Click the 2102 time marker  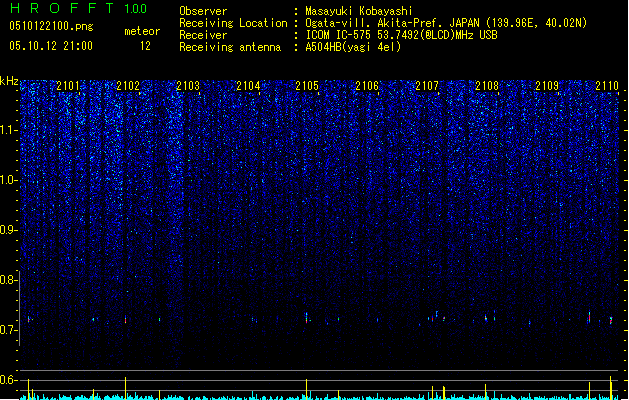coord(128,85)
